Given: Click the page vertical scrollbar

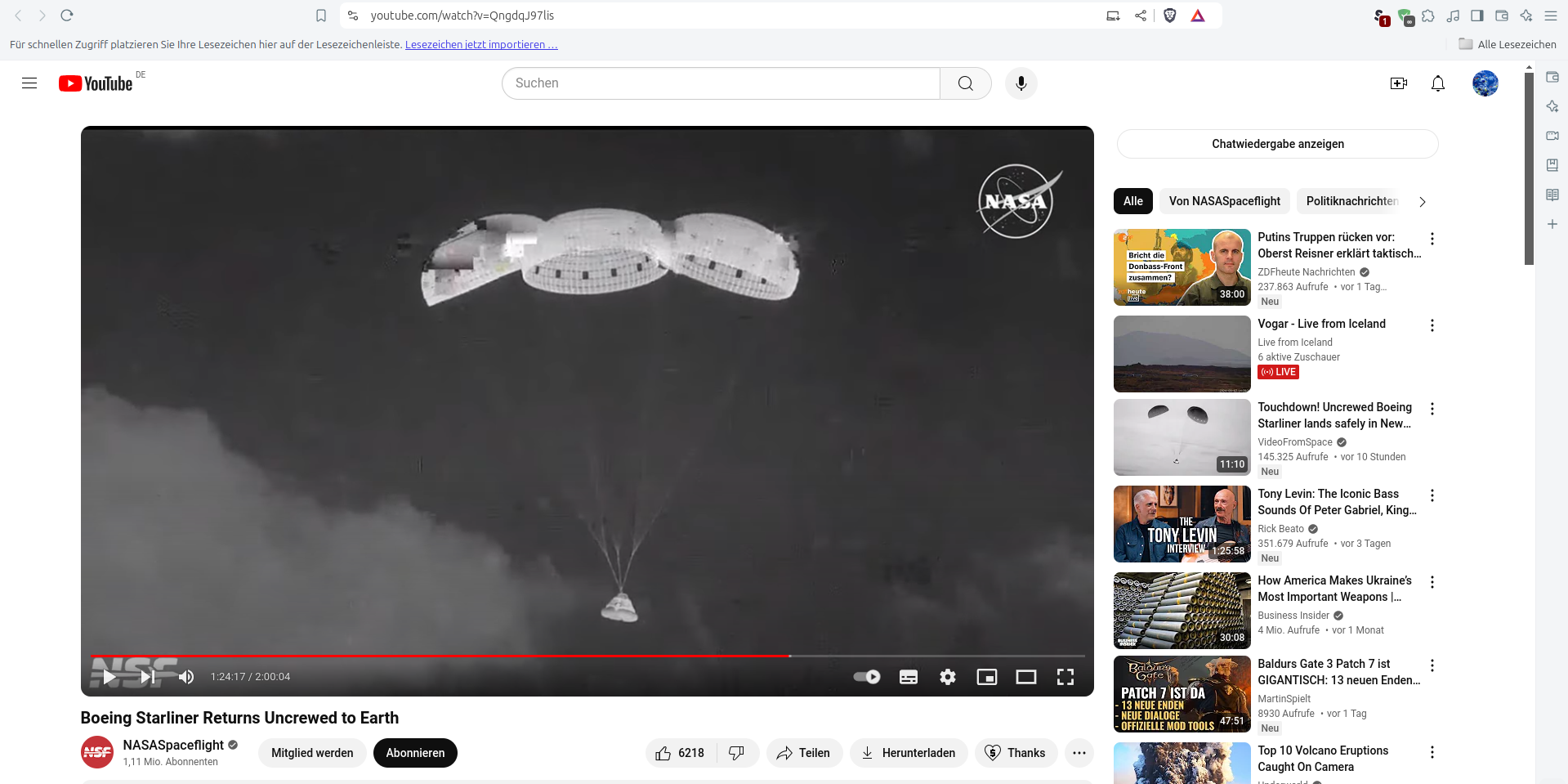Looking at the screenshot, I should point(1529,169).
